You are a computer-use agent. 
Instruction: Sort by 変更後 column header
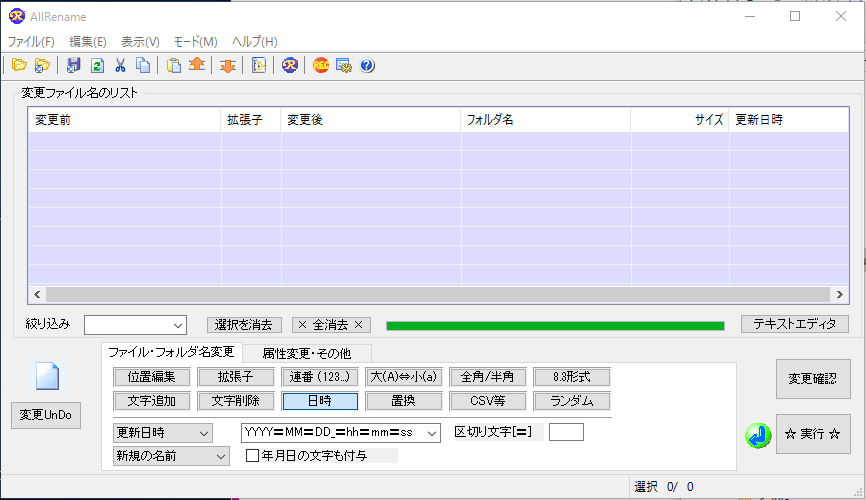pos(371,120)
